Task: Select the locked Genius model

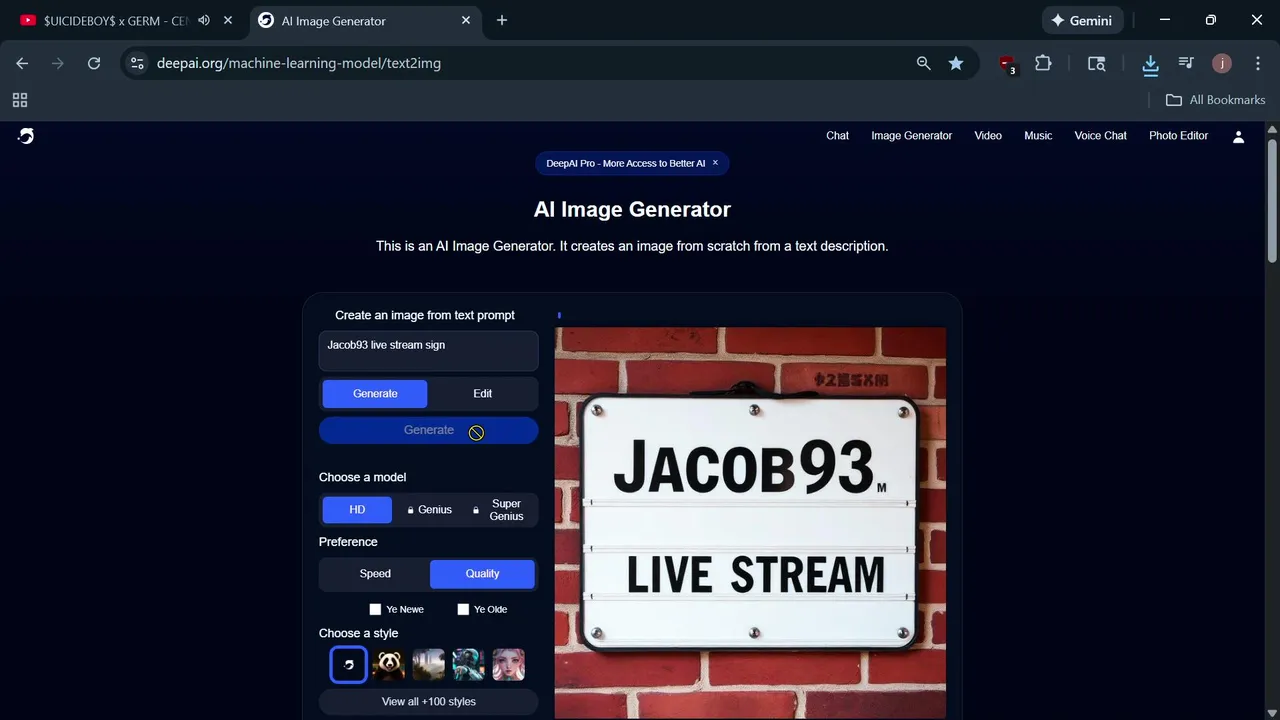Action: pos(429,510)
